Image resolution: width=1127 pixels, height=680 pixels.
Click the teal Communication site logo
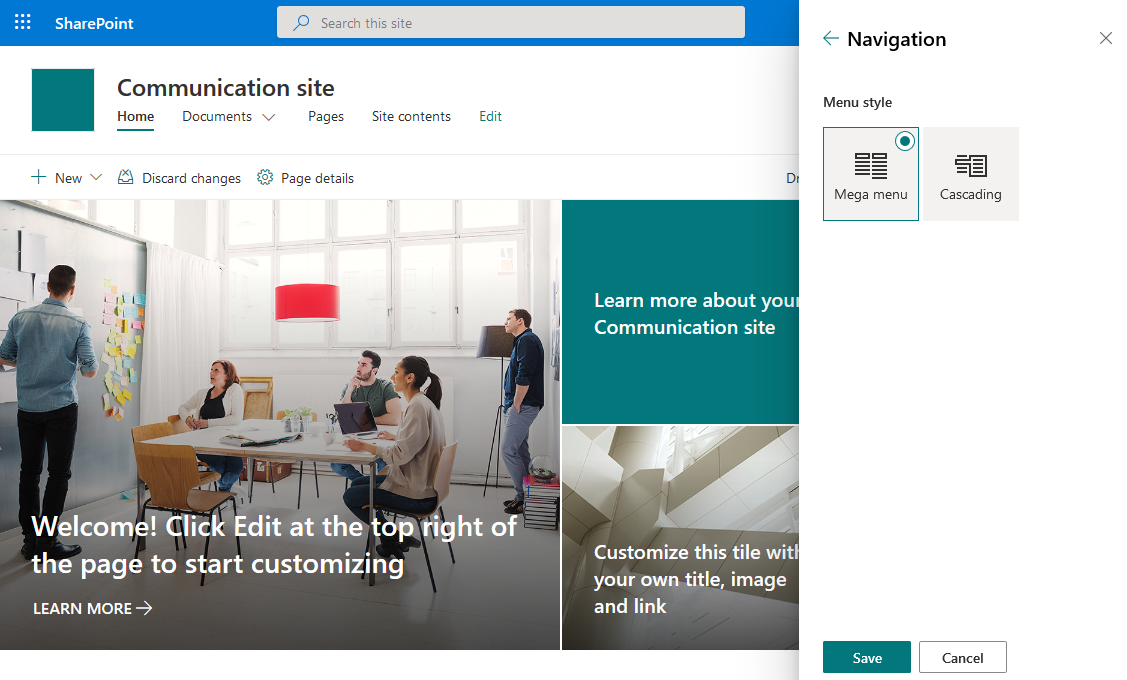(62, 99)
